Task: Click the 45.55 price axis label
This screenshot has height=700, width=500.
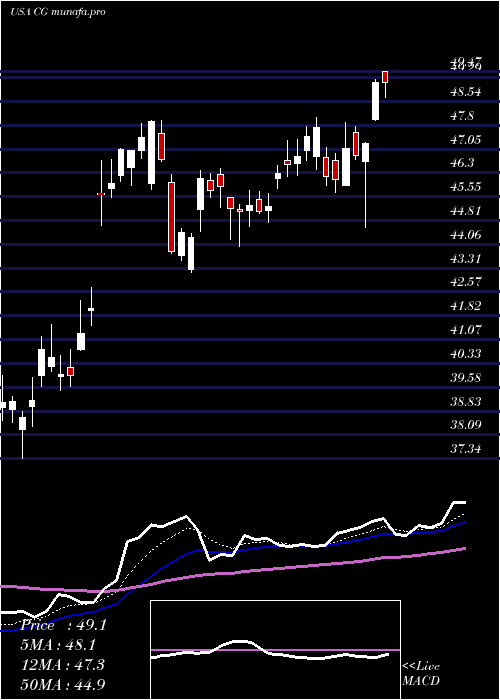Action: tap(466, 187)
